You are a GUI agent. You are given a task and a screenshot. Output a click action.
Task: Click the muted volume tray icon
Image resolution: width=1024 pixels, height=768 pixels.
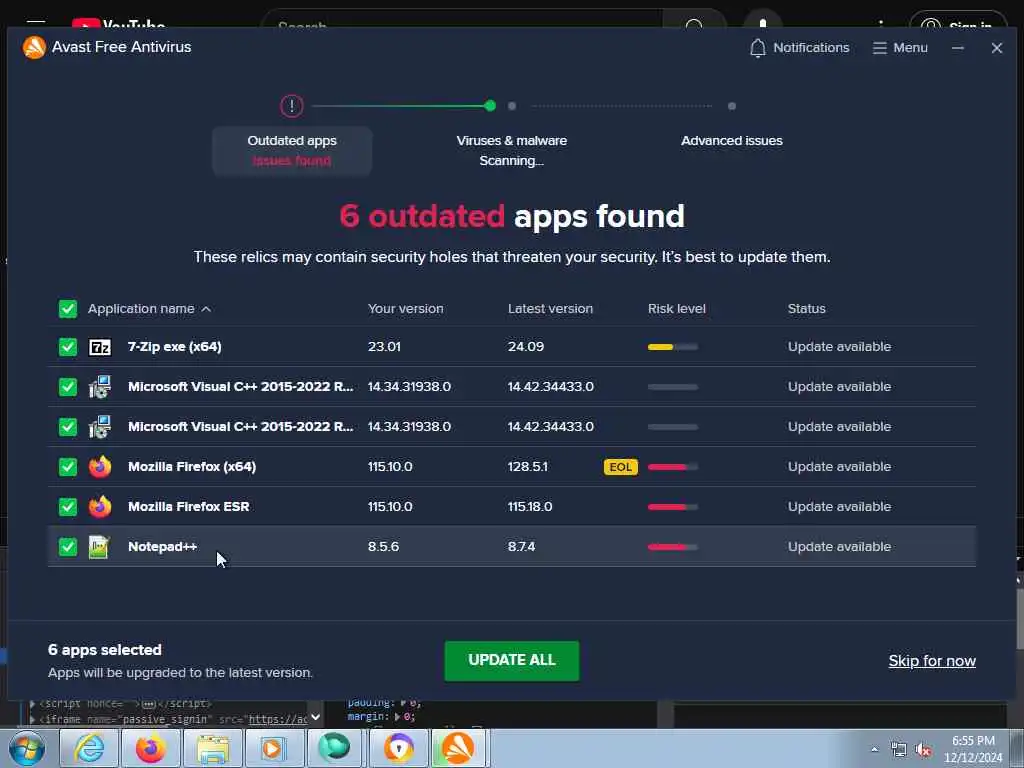point(923,750)
